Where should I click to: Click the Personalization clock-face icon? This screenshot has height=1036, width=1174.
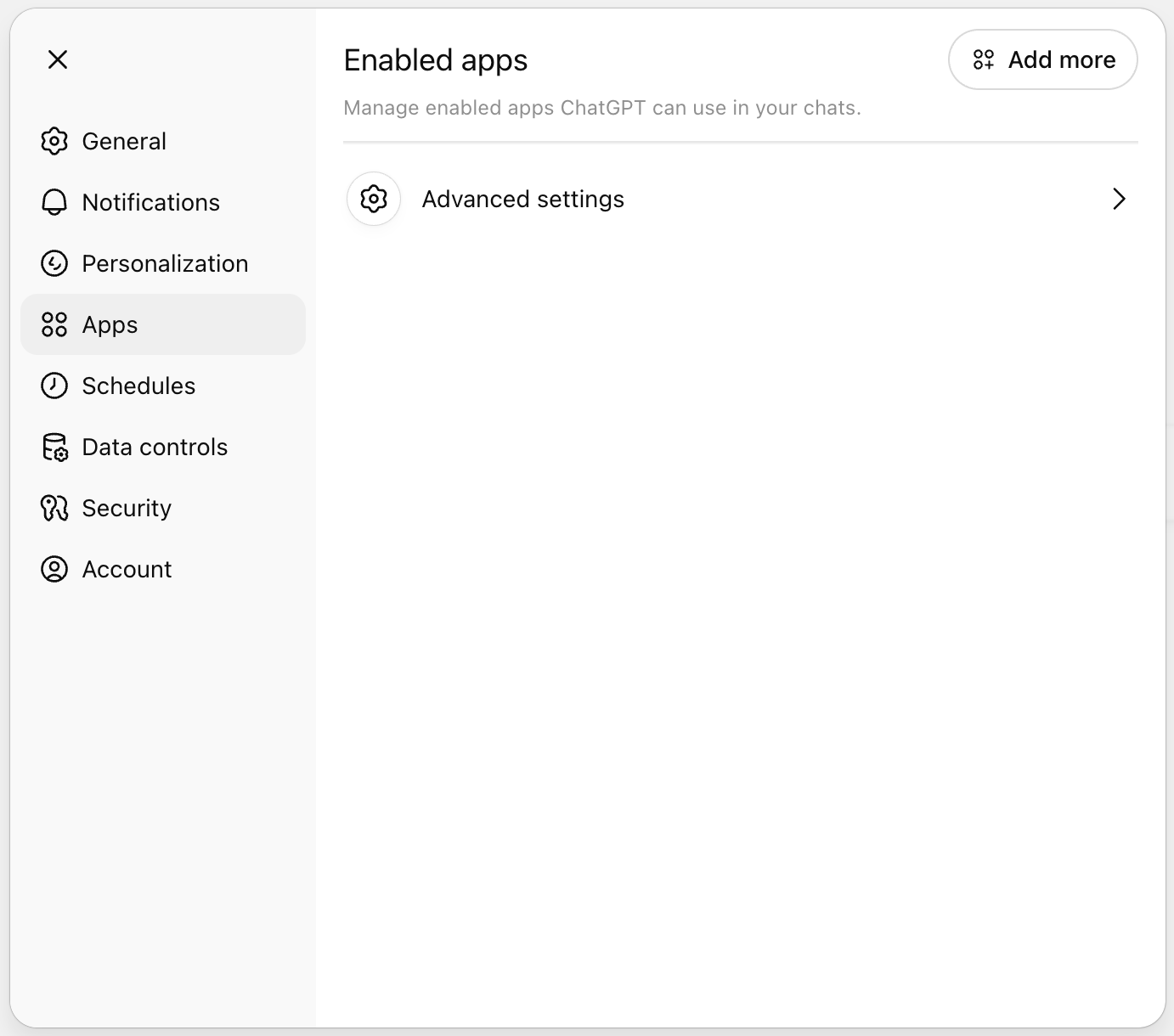coord(54,263)
